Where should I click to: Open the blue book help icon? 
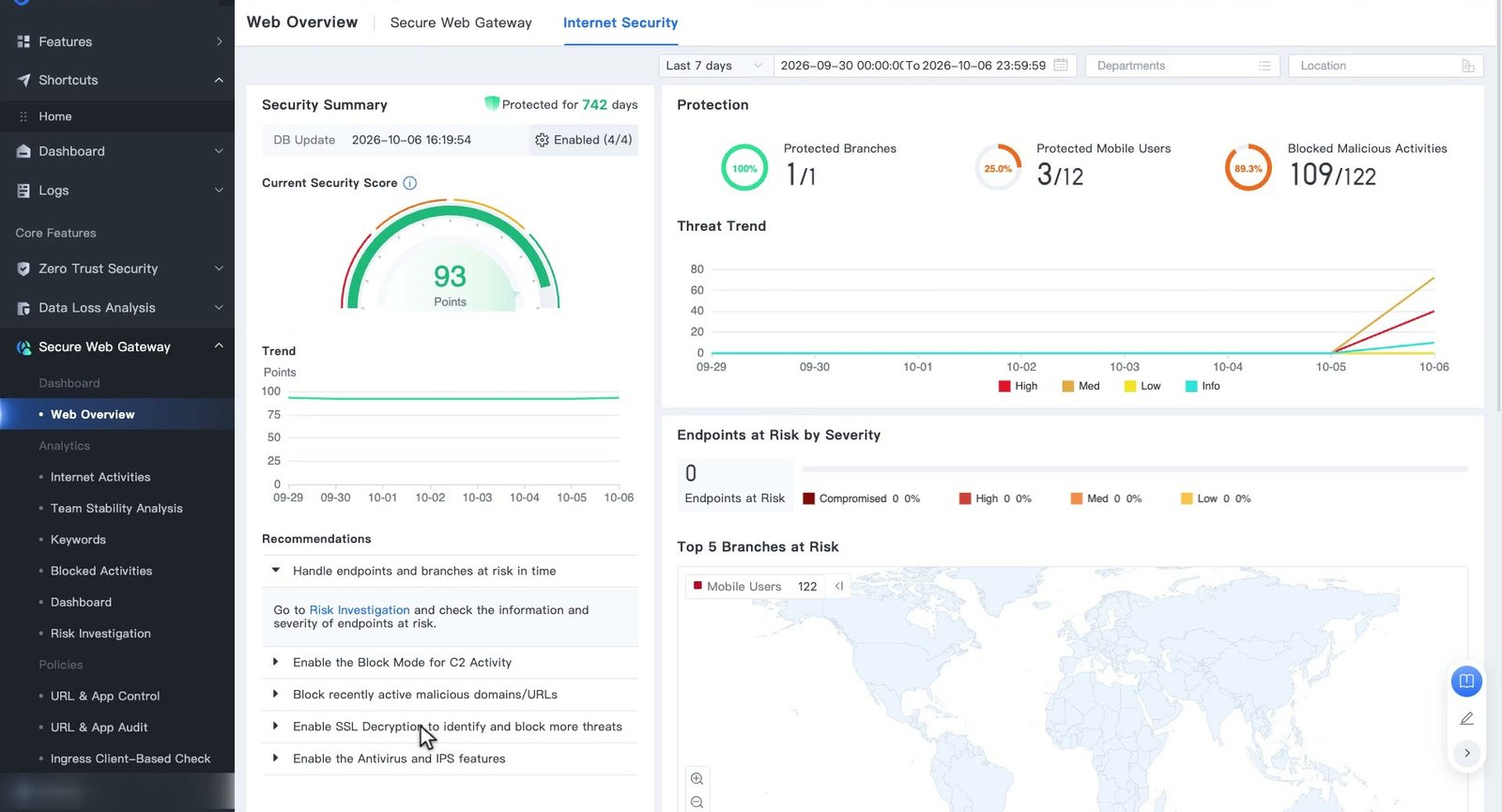[1466, 681]
